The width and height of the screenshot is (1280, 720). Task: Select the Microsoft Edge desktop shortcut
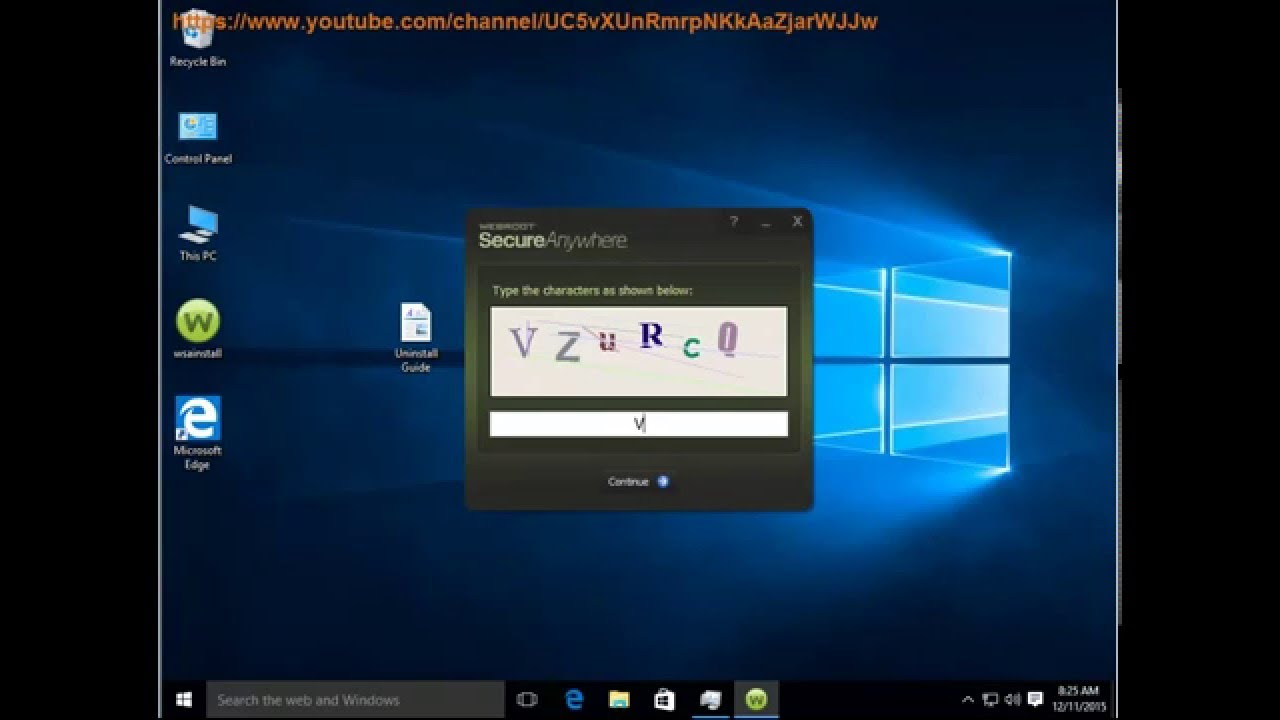click(x=198, y=433)
